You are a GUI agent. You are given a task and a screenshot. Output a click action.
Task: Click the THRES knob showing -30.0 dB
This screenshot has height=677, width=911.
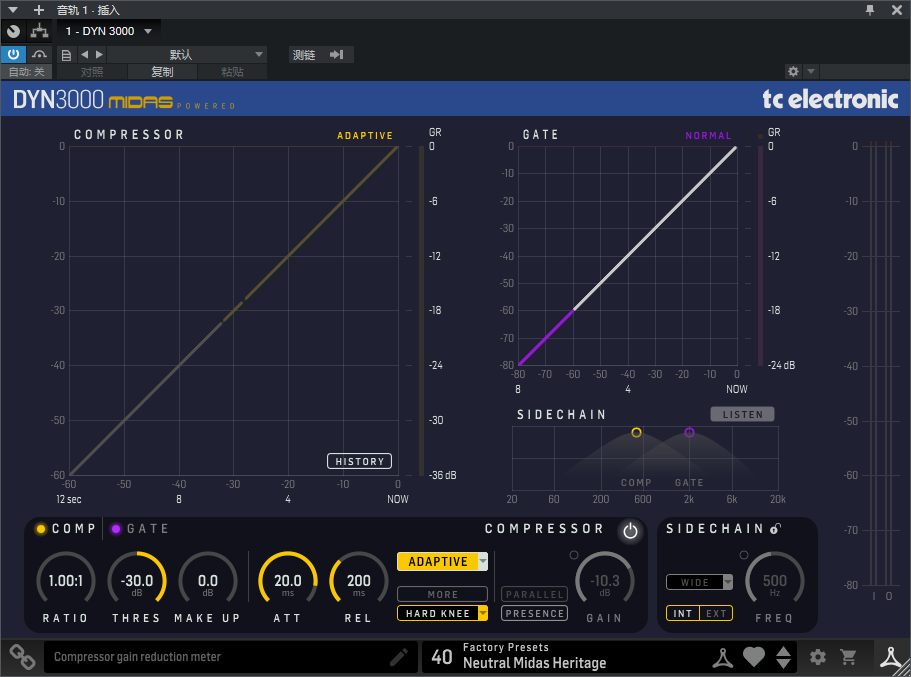point(137,580)
